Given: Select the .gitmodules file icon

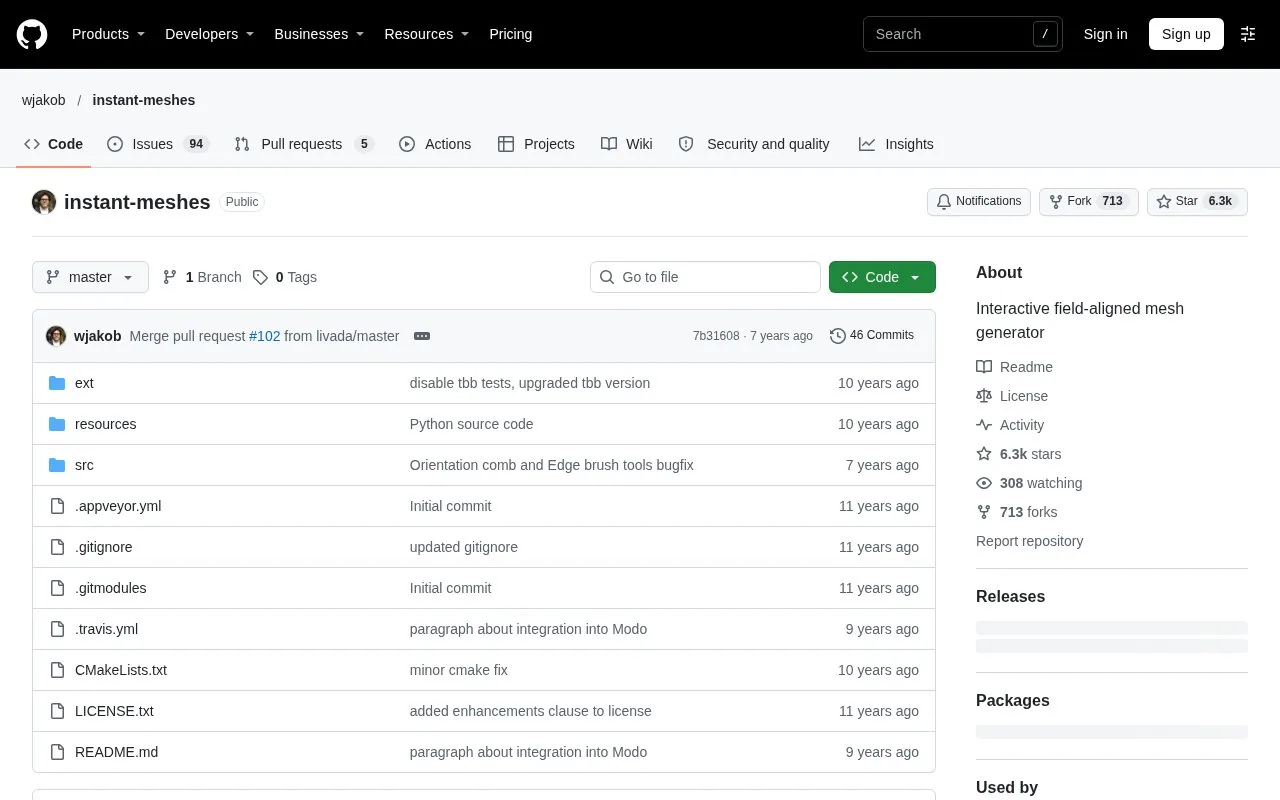Looking at the screenshot, I should coord(57,588).
